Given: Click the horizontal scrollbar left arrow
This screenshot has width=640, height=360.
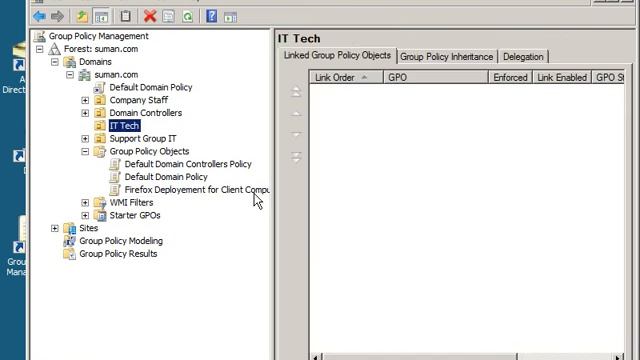Looking at the screenshot, I should (x=316, y=357).
